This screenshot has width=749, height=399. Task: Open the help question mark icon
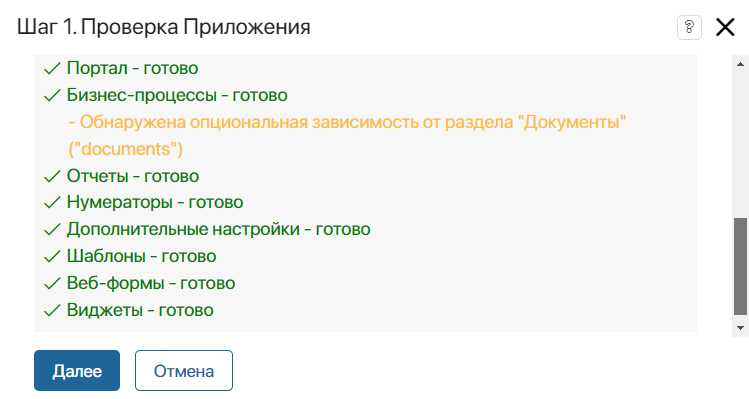point(689,27)
